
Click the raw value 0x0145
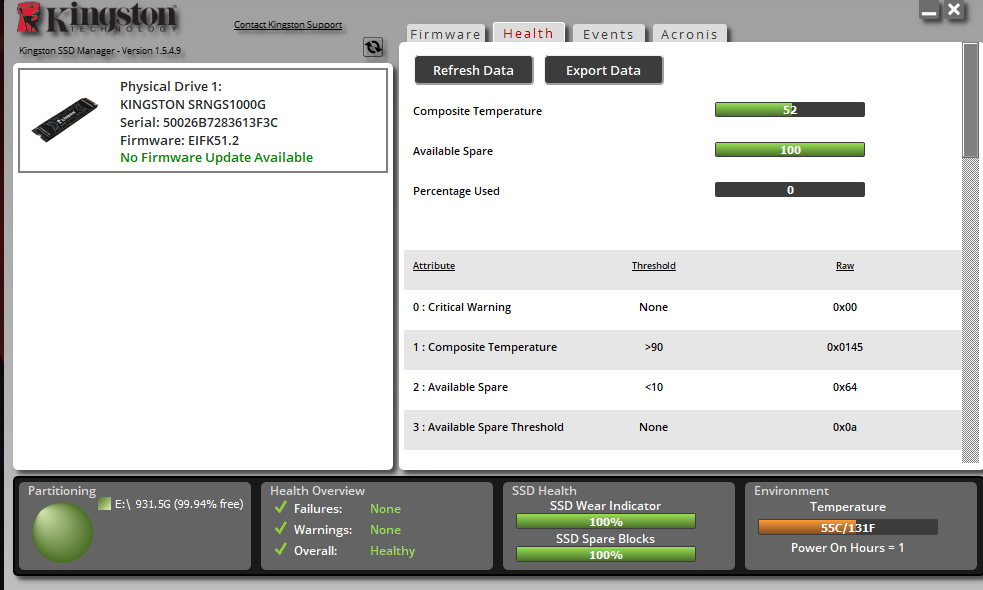(x=844, y=347)
